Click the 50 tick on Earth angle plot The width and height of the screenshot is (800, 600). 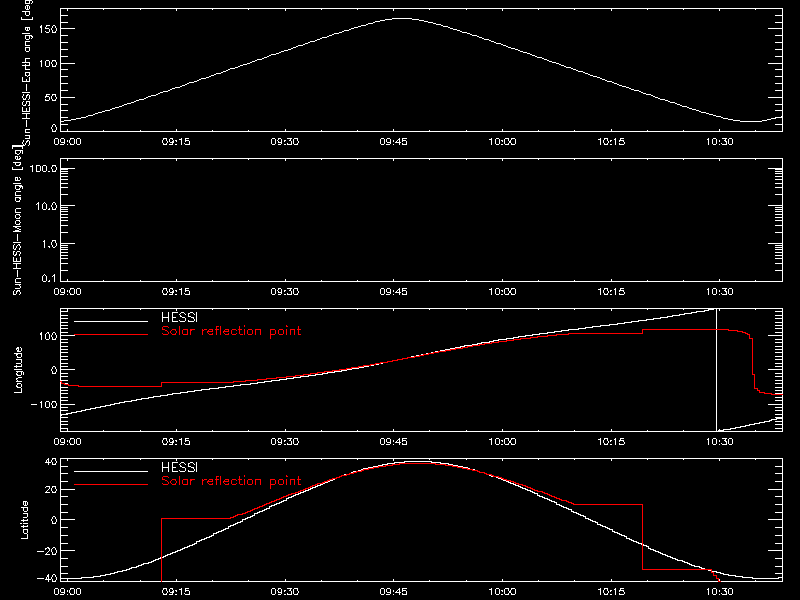coord(51,97)
